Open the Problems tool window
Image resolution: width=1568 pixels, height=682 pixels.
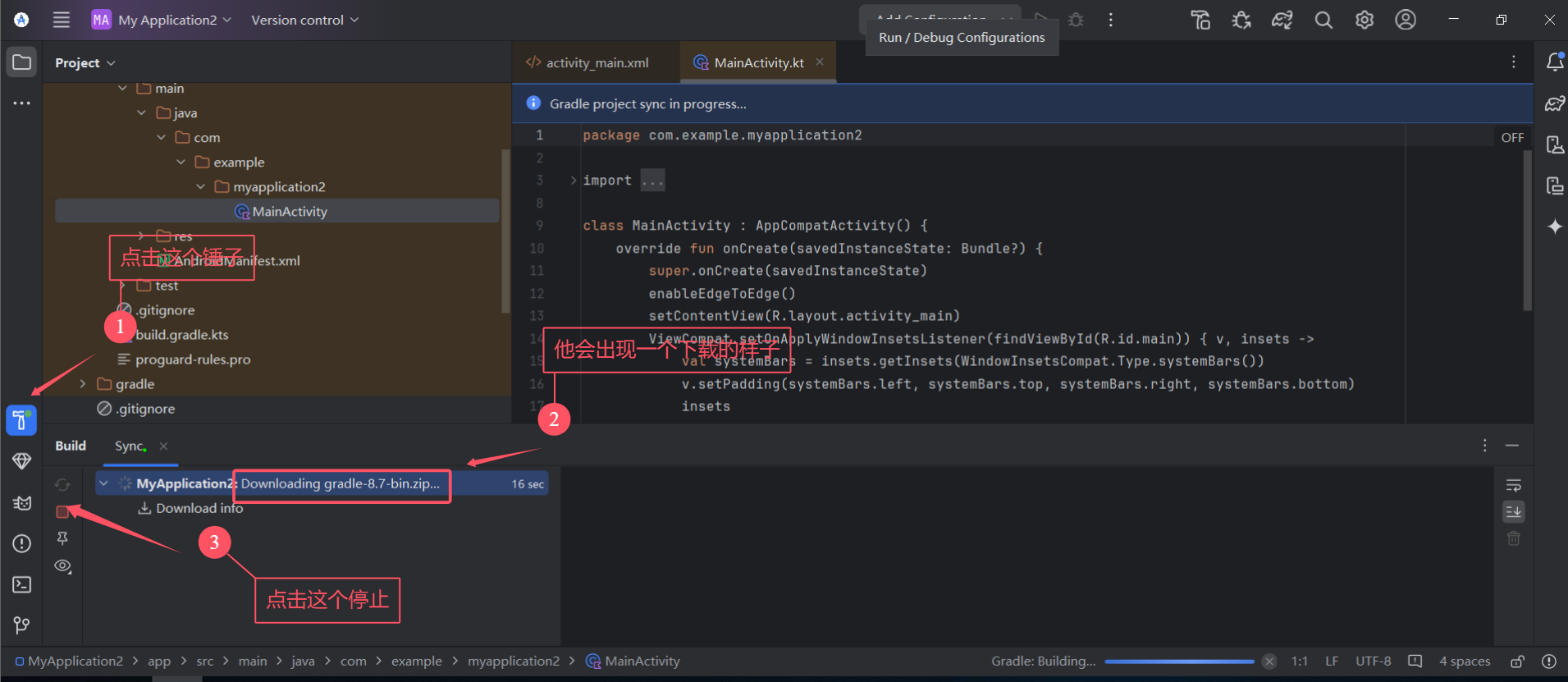[x=22, y=543]
